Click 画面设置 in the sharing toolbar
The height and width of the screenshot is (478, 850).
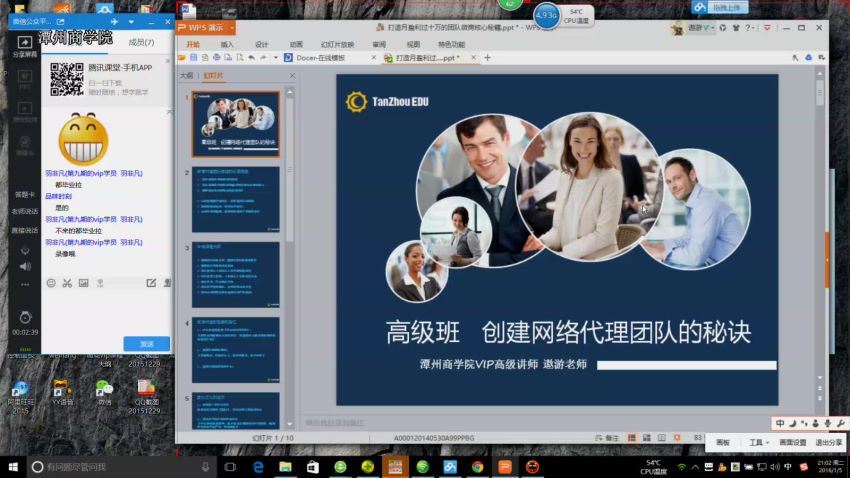coord(793,443)
